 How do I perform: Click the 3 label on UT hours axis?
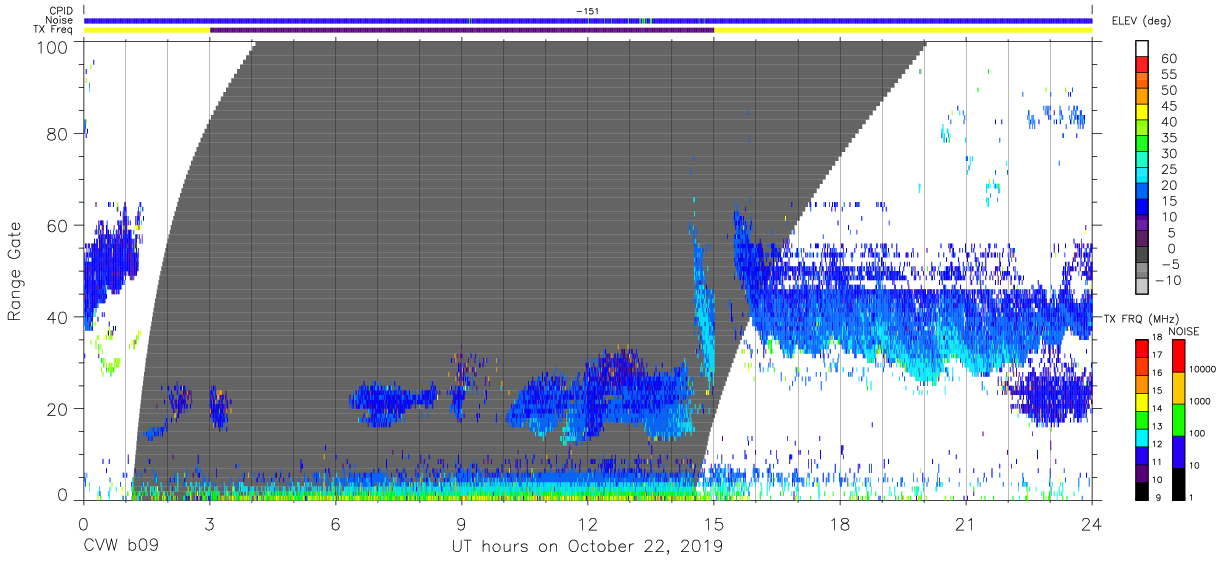[x=209, y=523]
